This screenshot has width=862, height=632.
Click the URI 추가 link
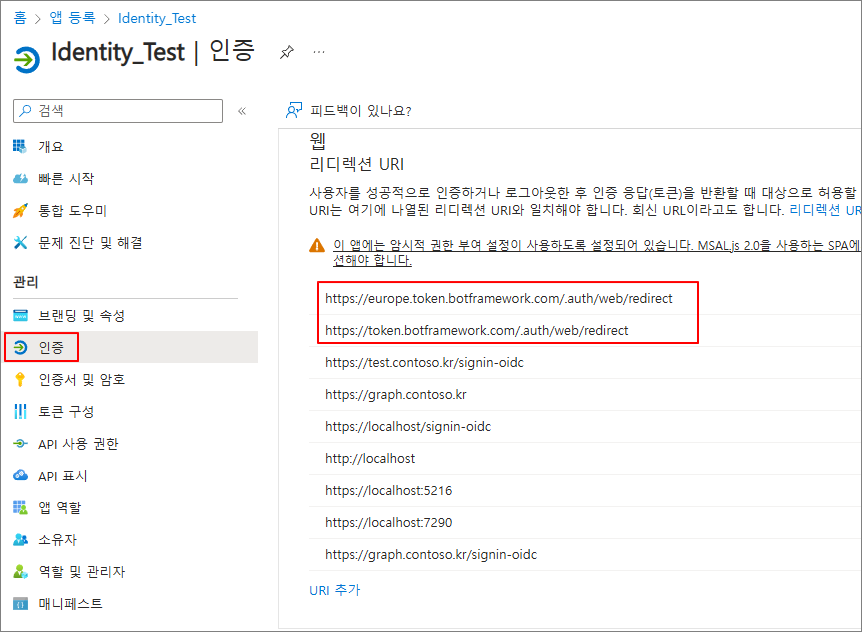(334, 590)
